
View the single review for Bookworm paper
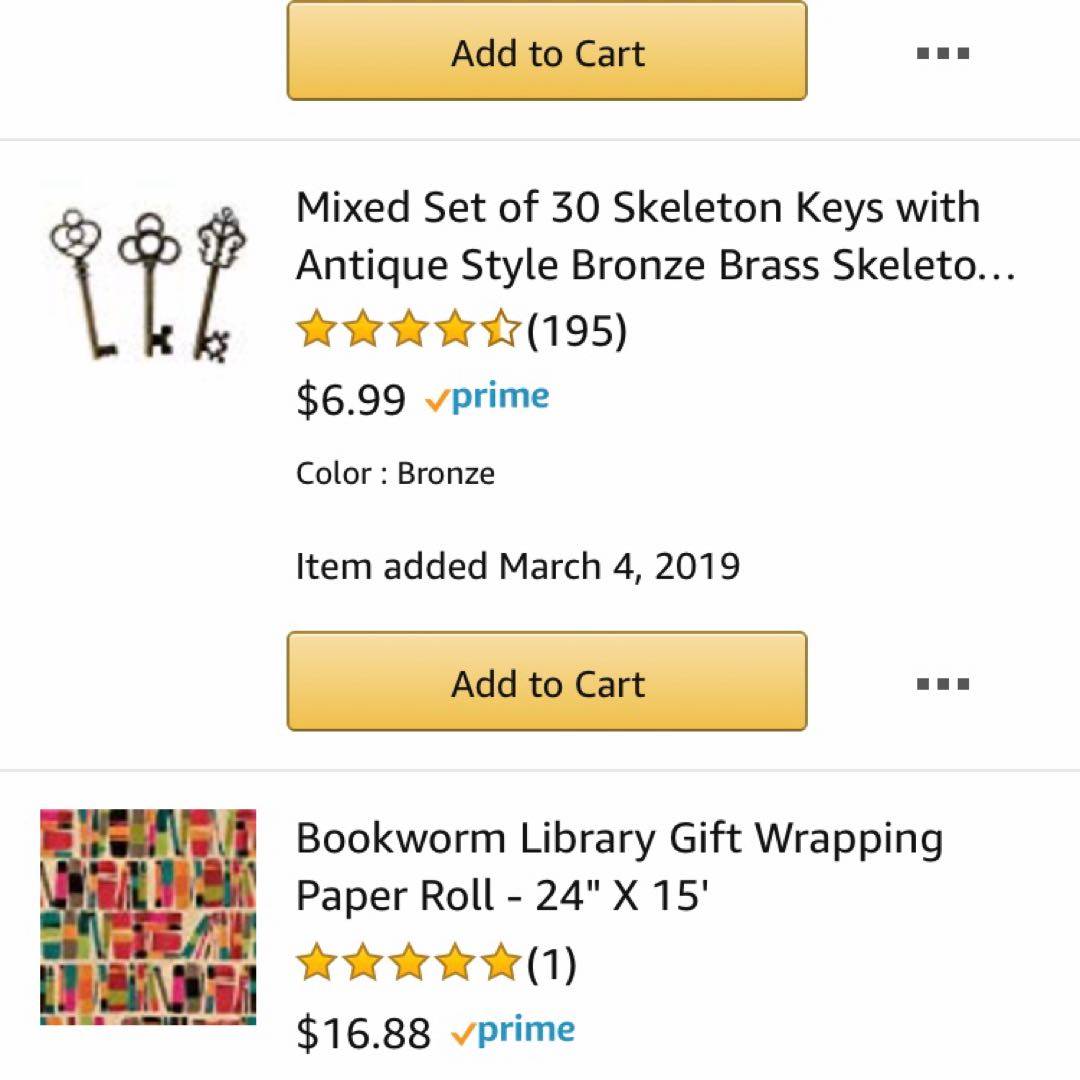pos(552,965)
